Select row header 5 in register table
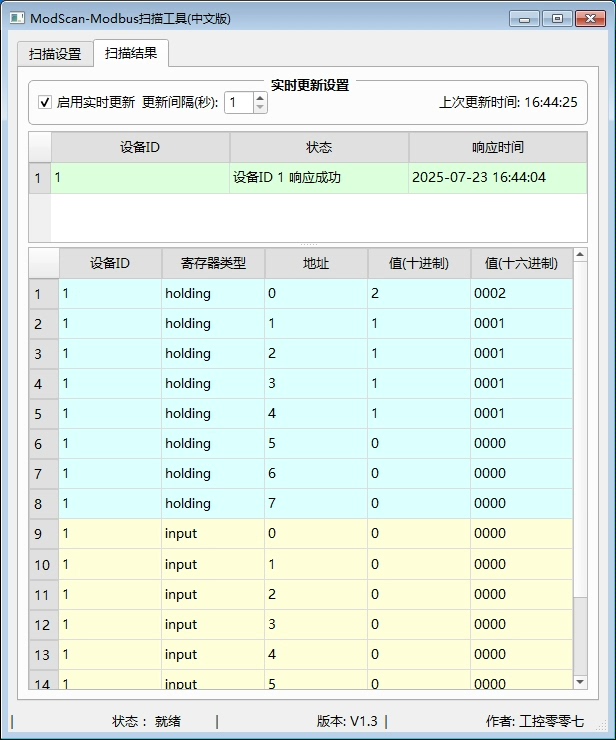616x740 pixels. pos(44,414)
